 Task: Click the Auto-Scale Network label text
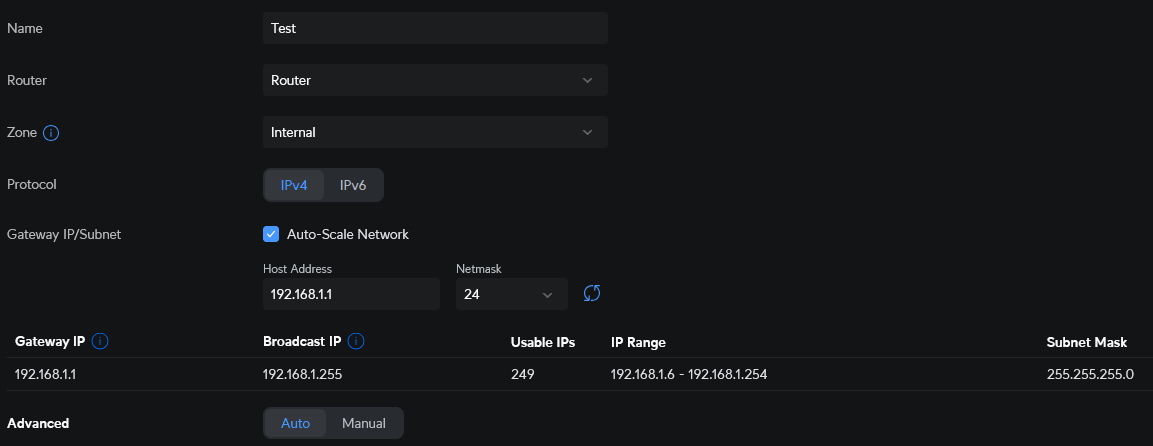(348, 234)
